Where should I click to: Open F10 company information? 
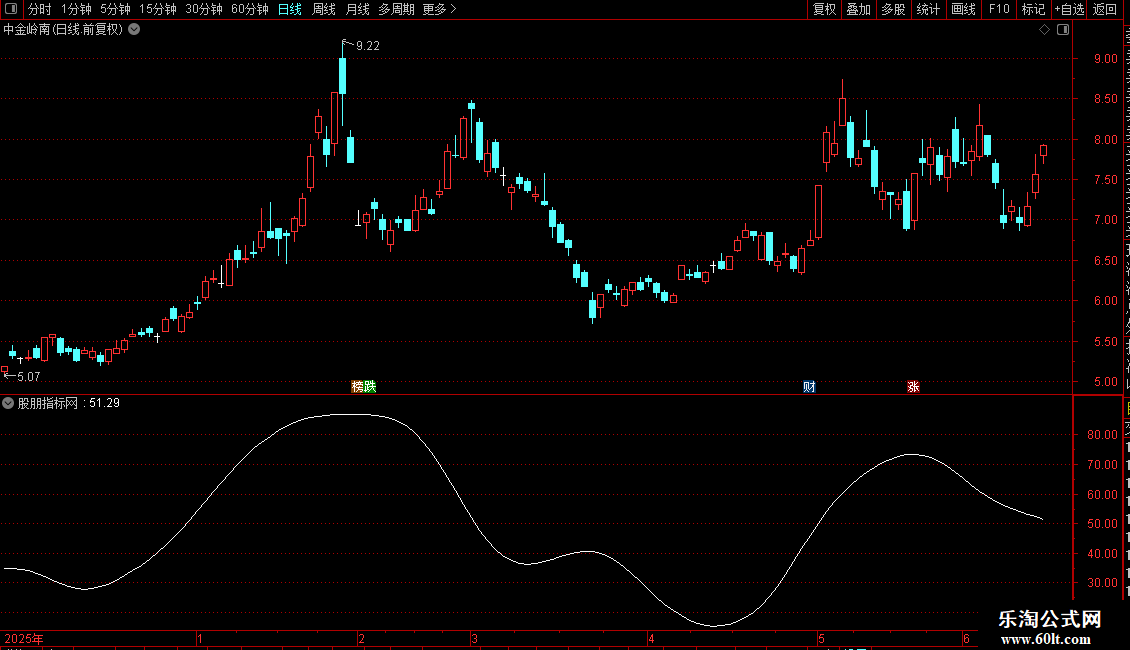point(999,9)
